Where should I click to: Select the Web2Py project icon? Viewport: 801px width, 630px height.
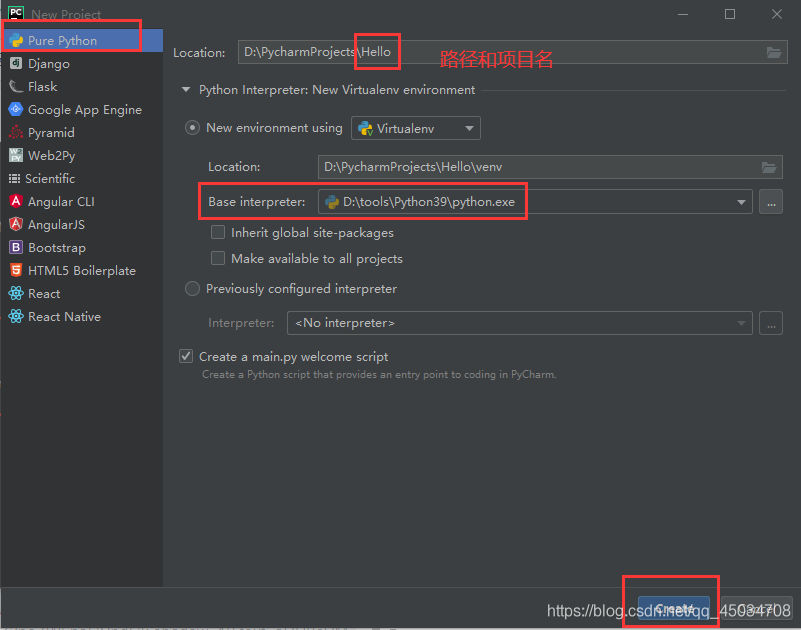(x=16, y=156)
